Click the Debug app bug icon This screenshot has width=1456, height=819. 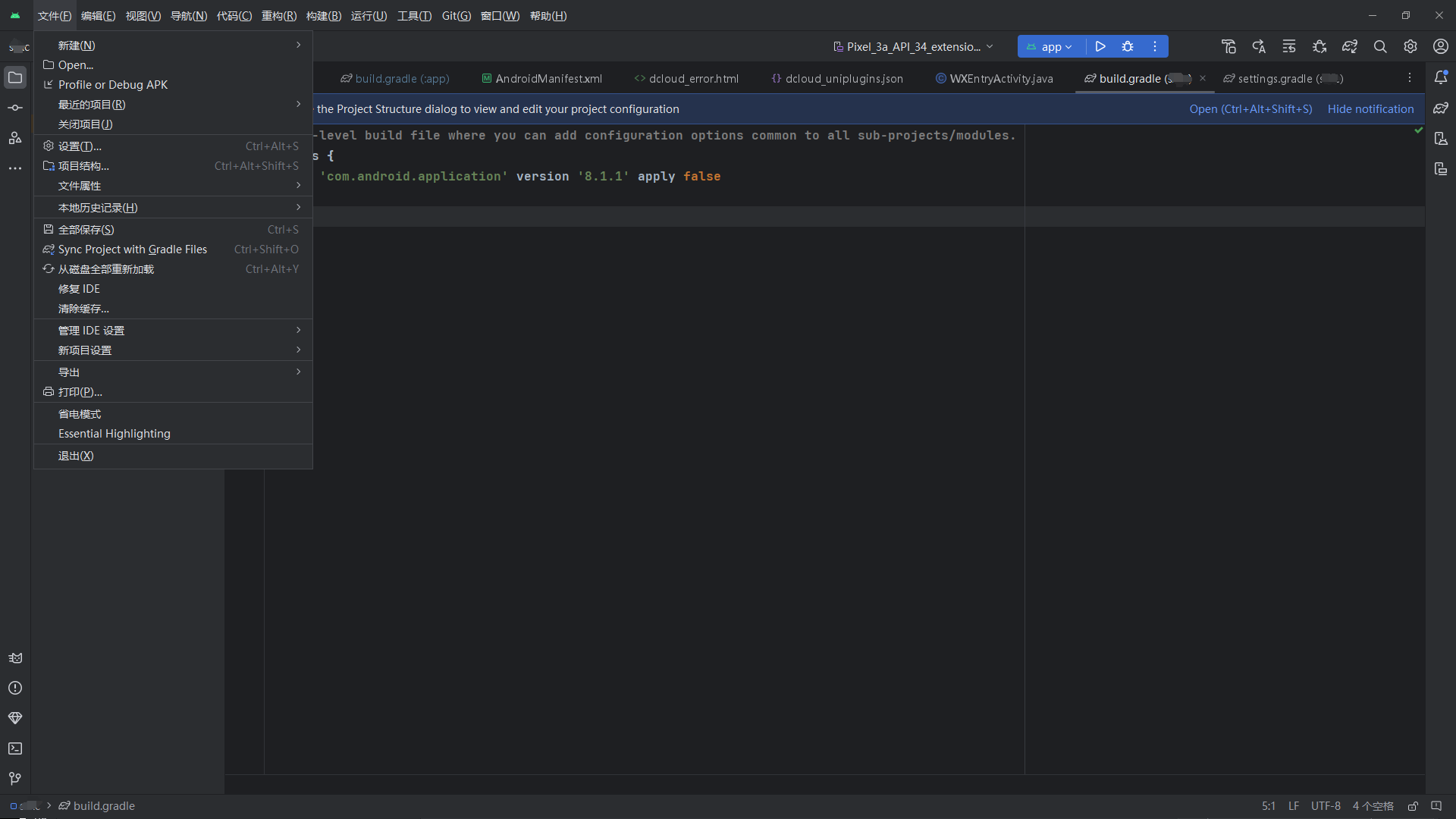click(x=1128, y=46)
